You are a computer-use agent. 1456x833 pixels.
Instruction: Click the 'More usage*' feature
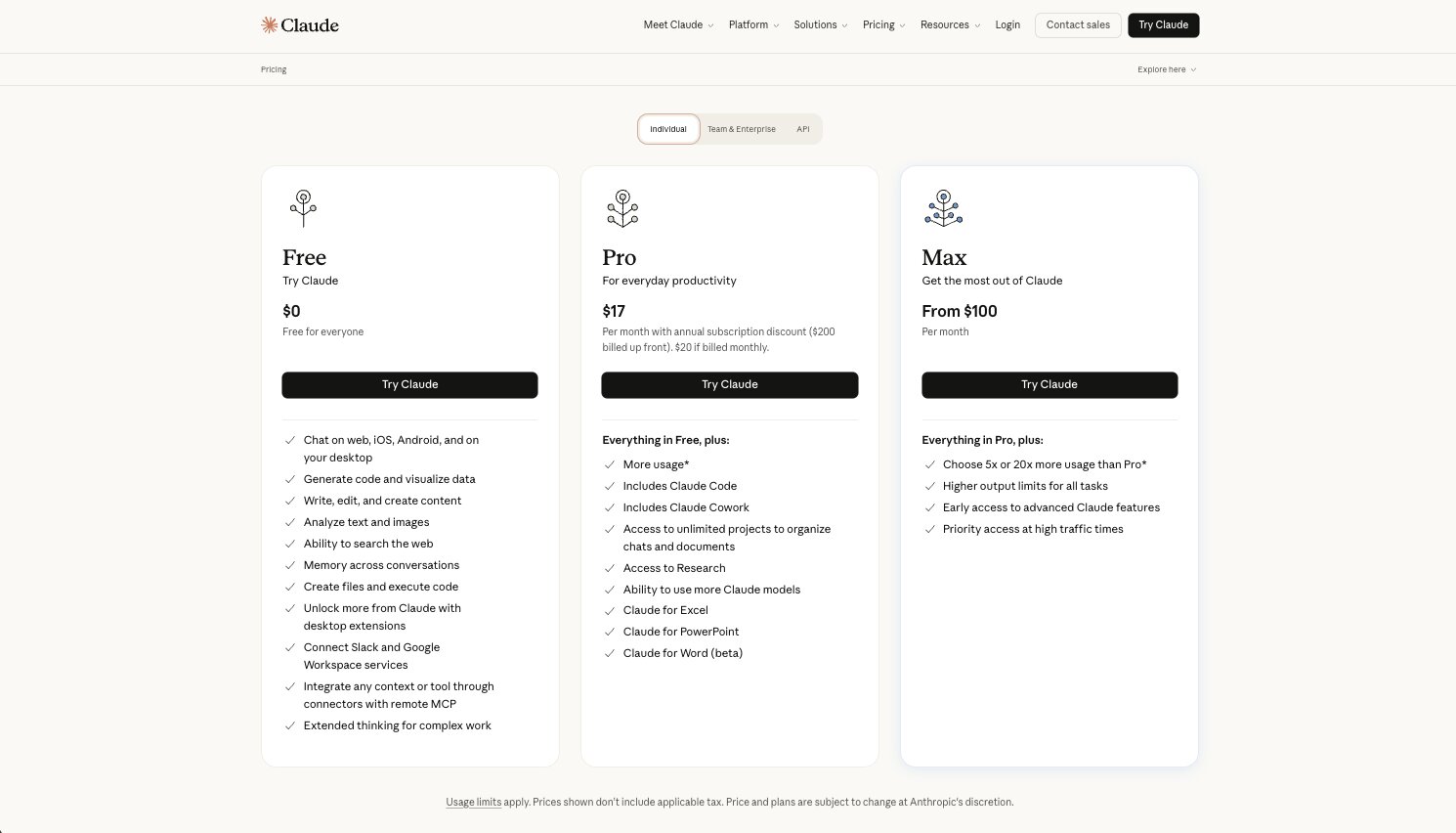pyautogui.click(x=657, y=464)
